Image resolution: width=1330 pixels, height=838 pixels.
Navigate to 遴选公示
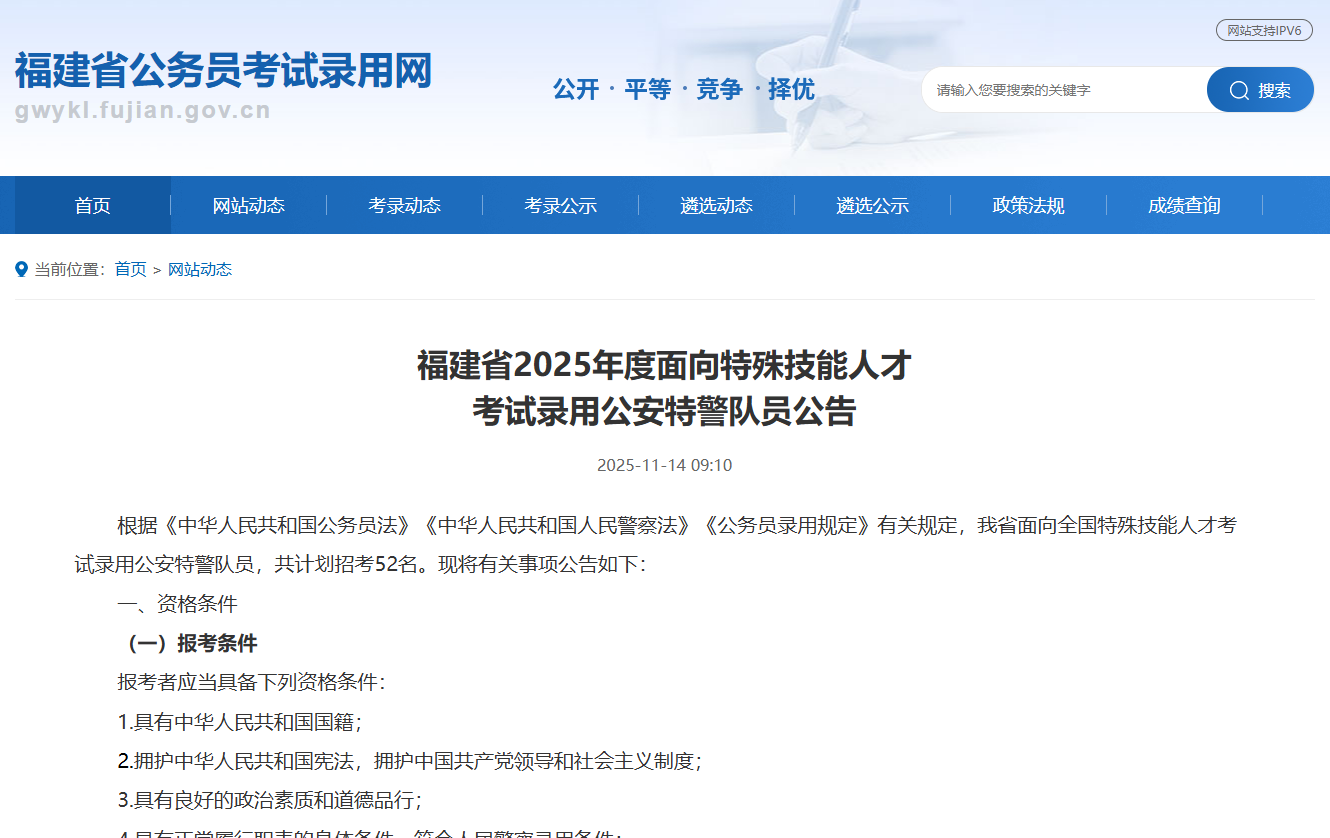[x=872, y=205]
